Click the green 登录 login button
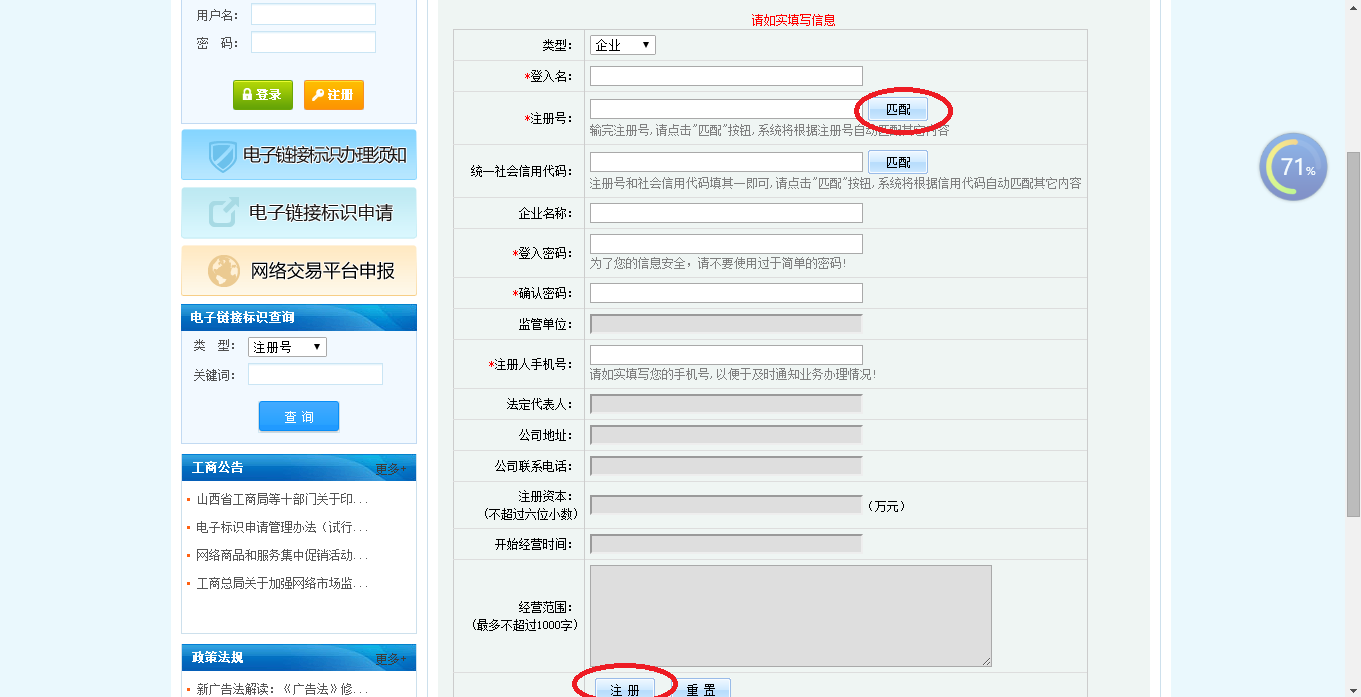Viewport: 1361px width, 697px height. tap(263, 95)
